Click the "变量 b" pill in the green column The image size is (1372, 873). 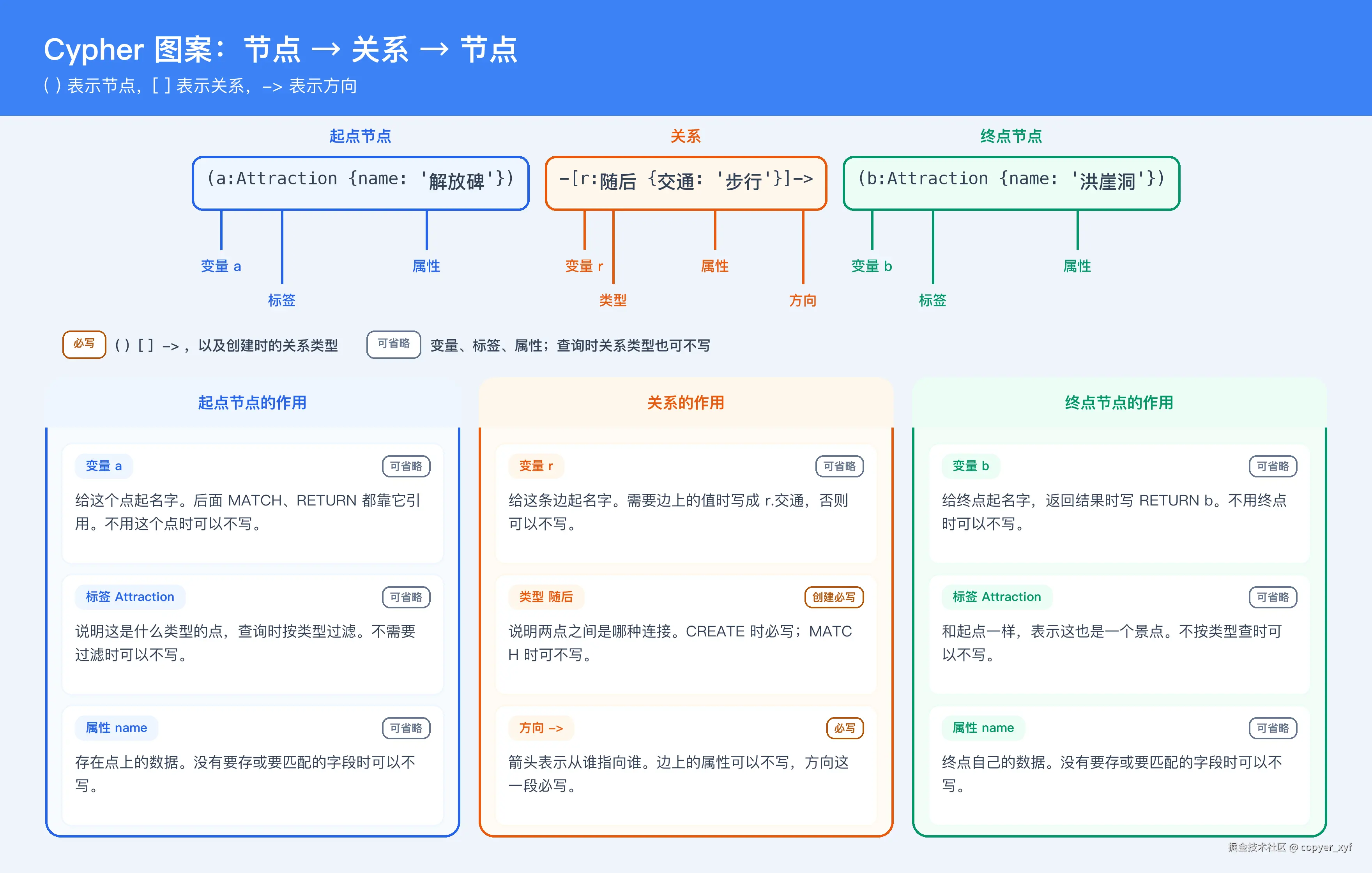point(971,466)
